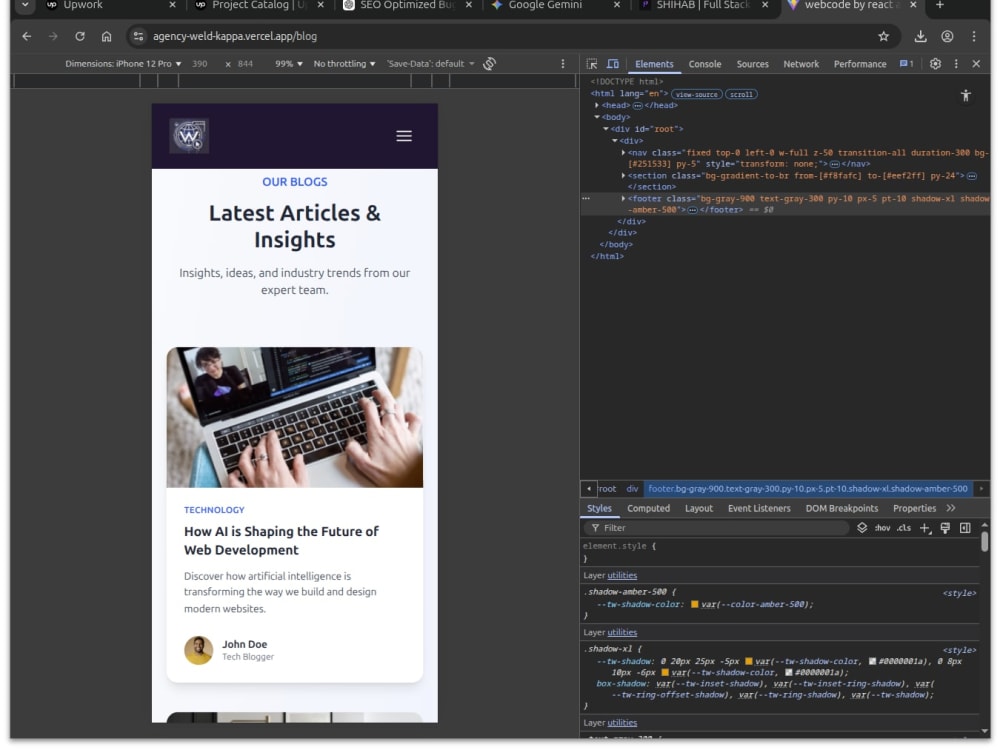1000x750 pixels.
Task: View site information icon in address bar
Action: pos(138,36)
